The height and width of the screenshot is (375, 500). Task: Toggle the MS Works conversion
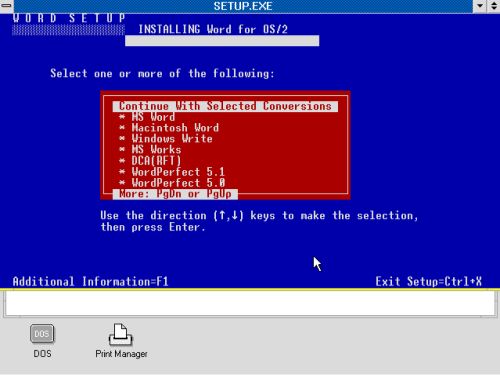click(150, 150)
